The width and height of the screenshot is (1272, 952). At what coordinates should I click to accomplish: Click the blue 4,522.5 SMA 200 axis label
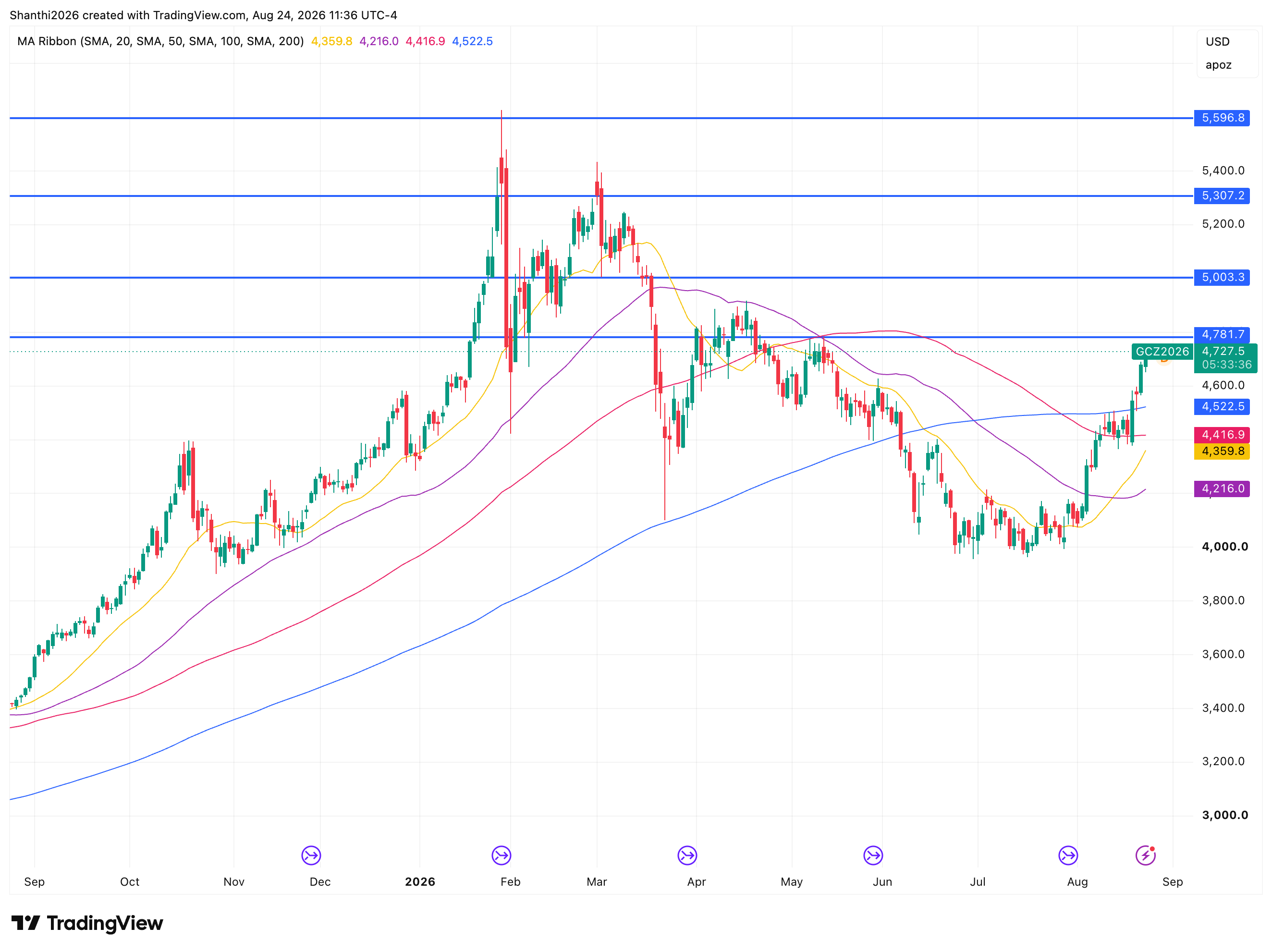[1222, 406]
